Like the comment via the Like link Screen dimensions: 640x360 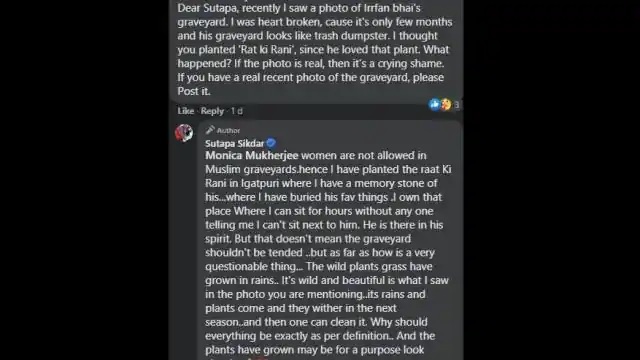coord(185,111)
